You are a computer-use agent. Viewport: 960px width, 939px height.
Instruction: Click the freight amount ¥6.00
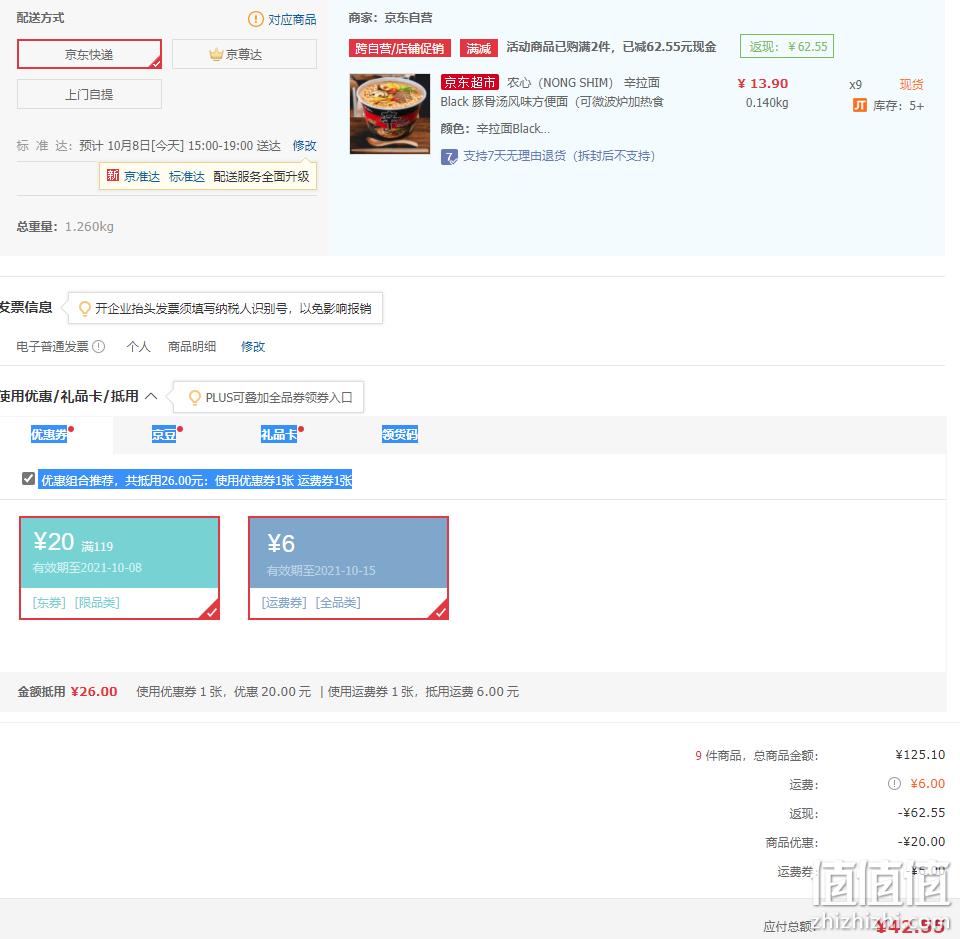coord(928,784)
